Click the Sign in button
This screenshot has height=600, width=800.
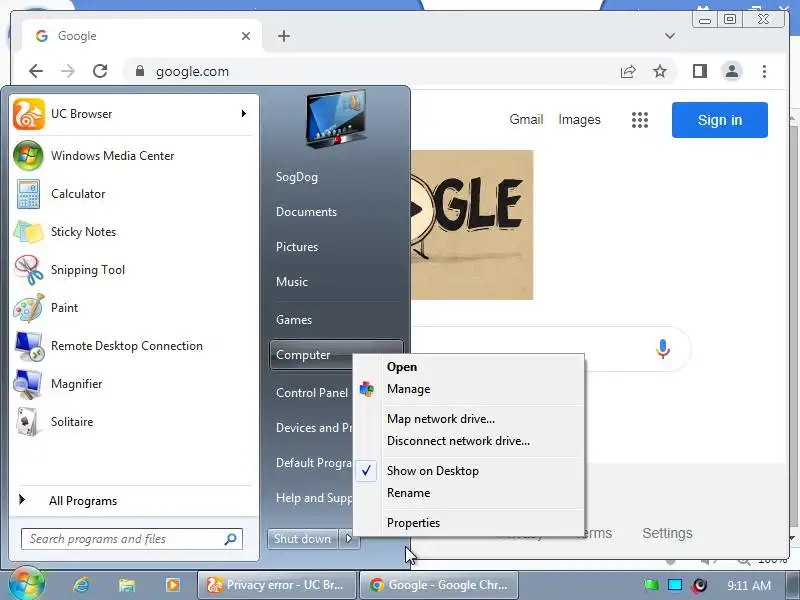[720, 120]
